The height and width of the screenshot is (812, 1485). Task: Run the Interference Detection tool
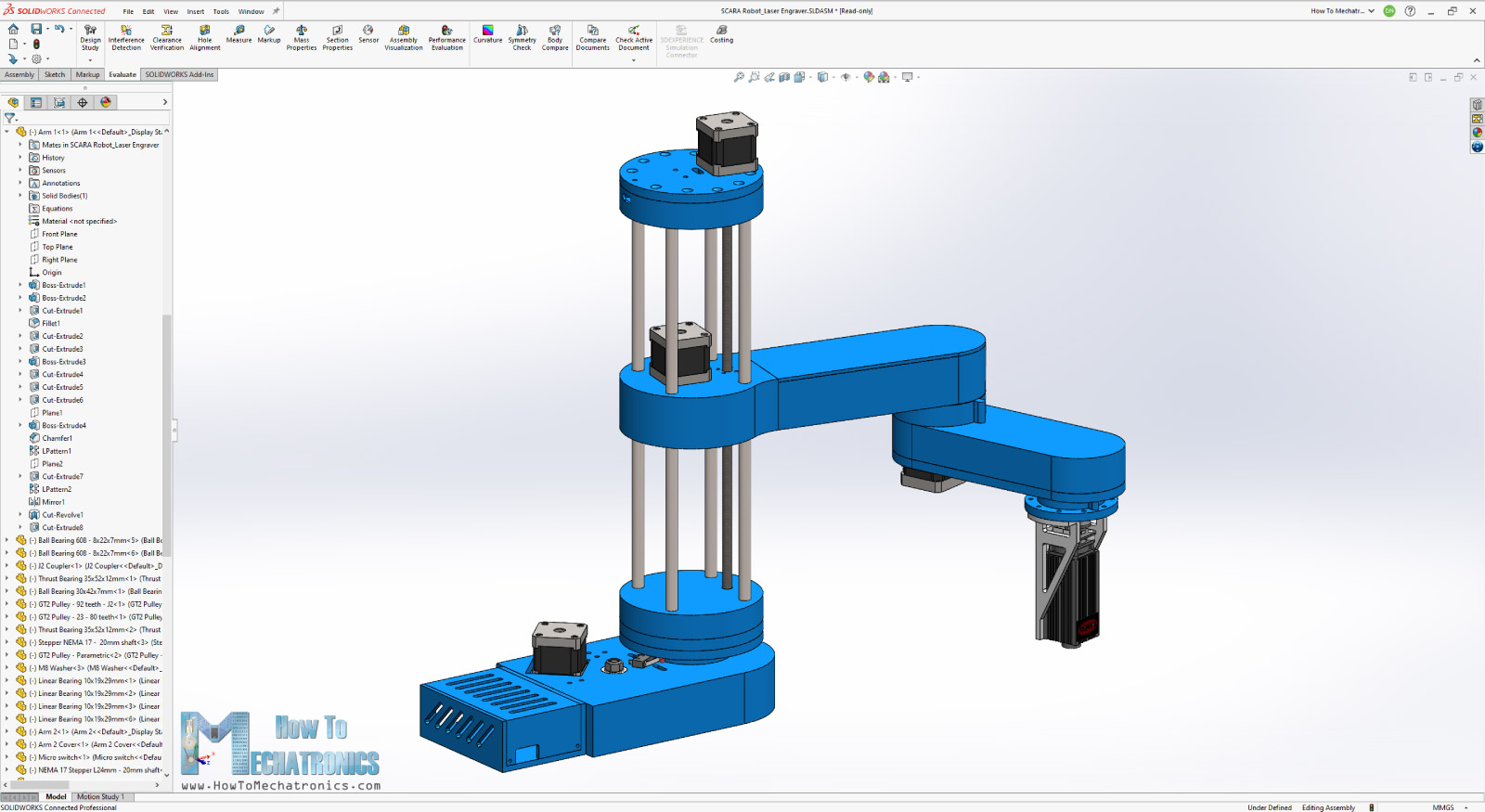point(126,37)
